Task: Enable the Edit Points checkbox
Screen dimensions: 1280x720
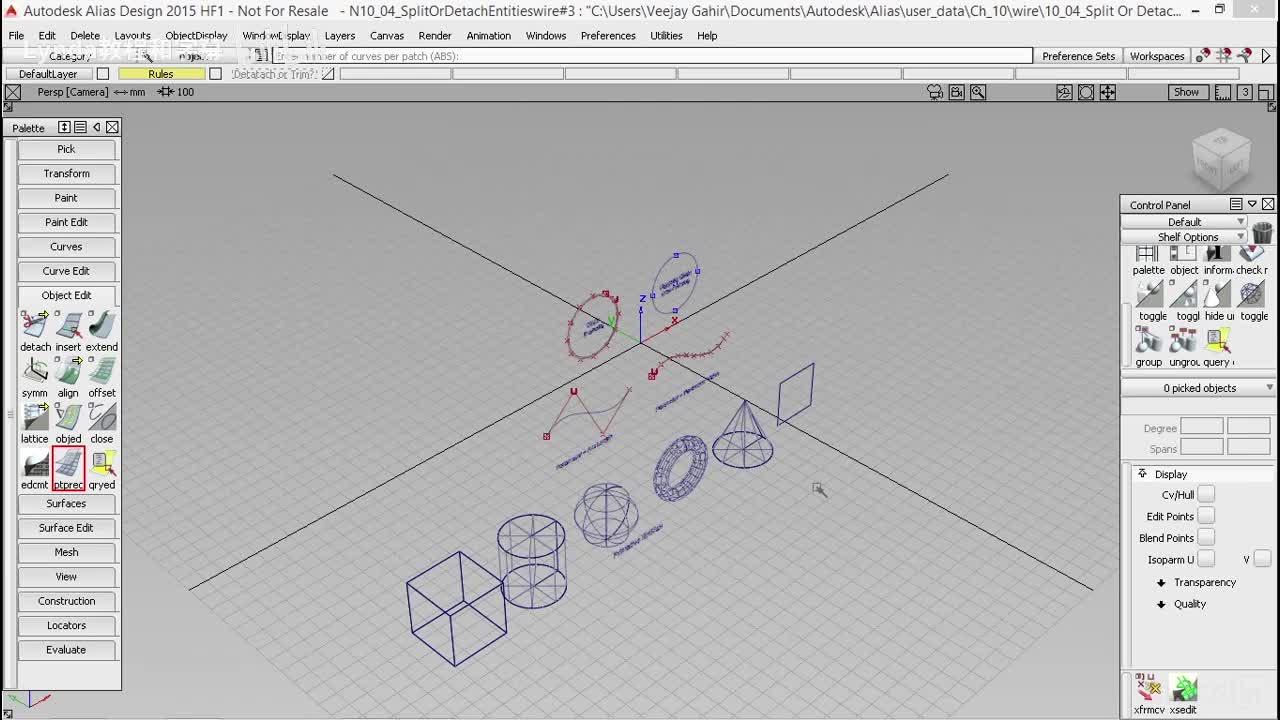Action: click(x=1206, y=516)
